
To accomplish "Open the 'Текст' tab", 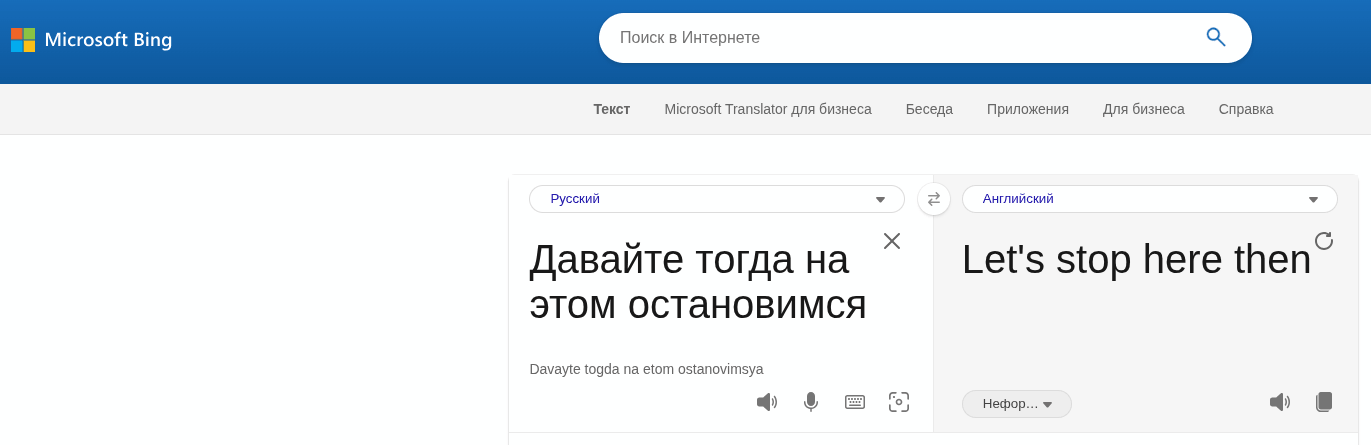I will [612, 109].
